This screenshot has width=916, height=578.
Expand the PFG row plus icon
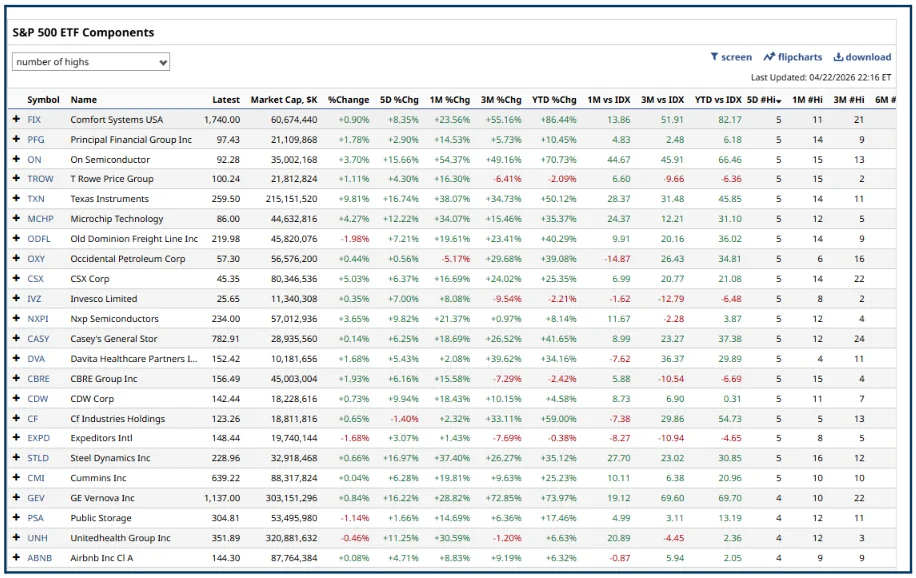(16, 139)
